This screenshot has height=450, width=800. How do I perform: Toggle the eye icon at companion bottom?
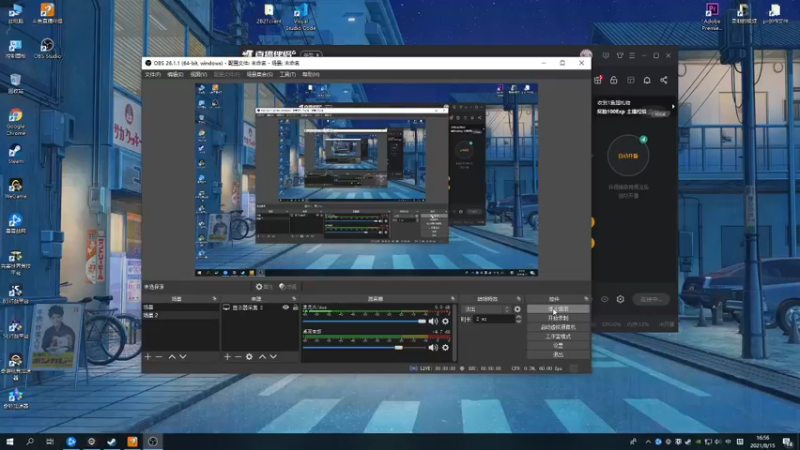tap(605, 299)
